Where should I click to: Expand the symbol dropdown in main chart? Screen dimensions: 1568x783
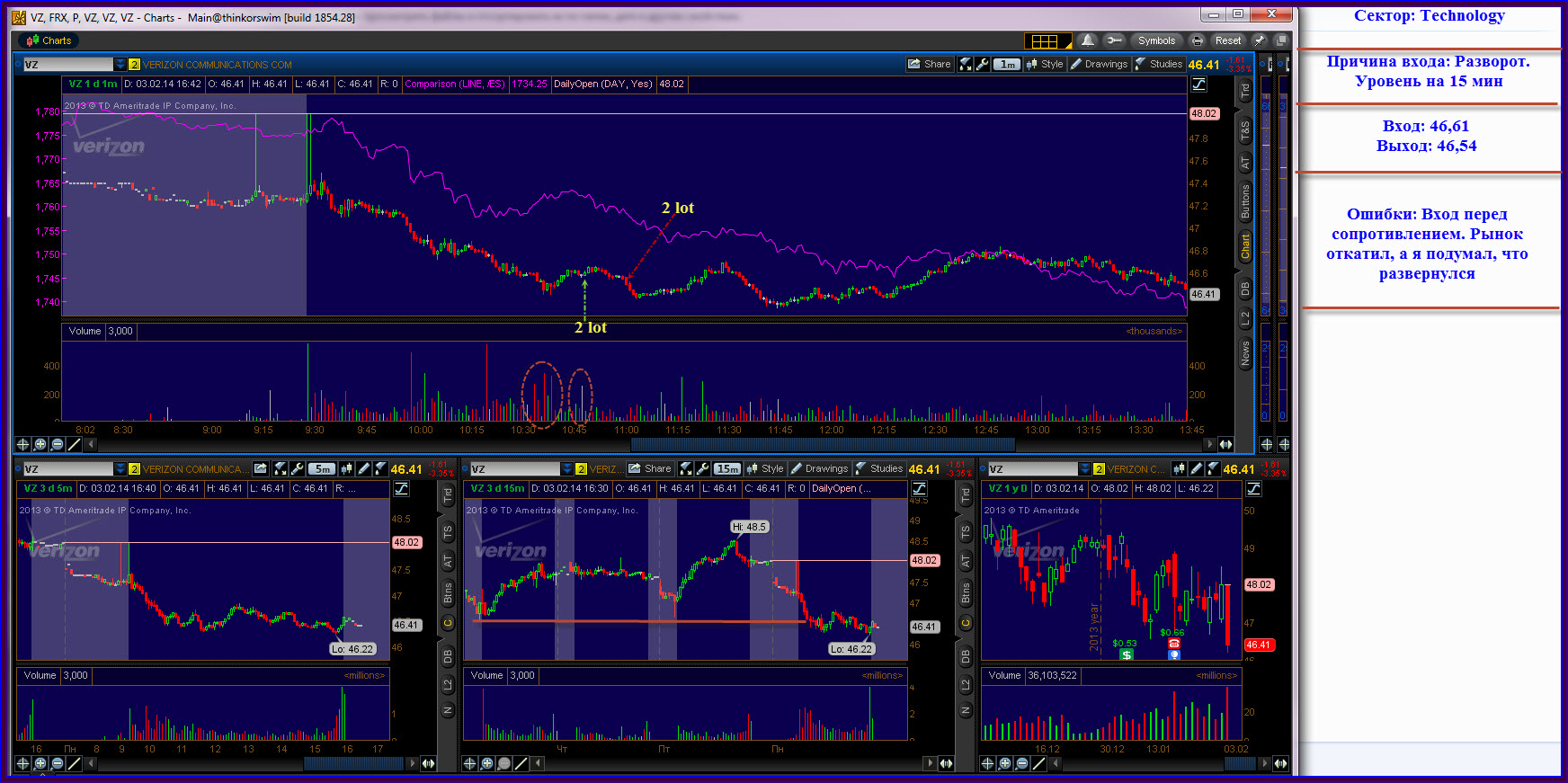[x=120, y=64]
